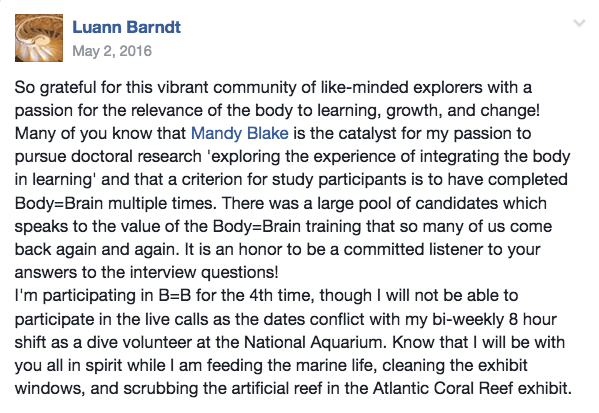This screenshot has width=599, height=413.
Task: Open Luann Barndt's profile name link
Action: point(126,28)
